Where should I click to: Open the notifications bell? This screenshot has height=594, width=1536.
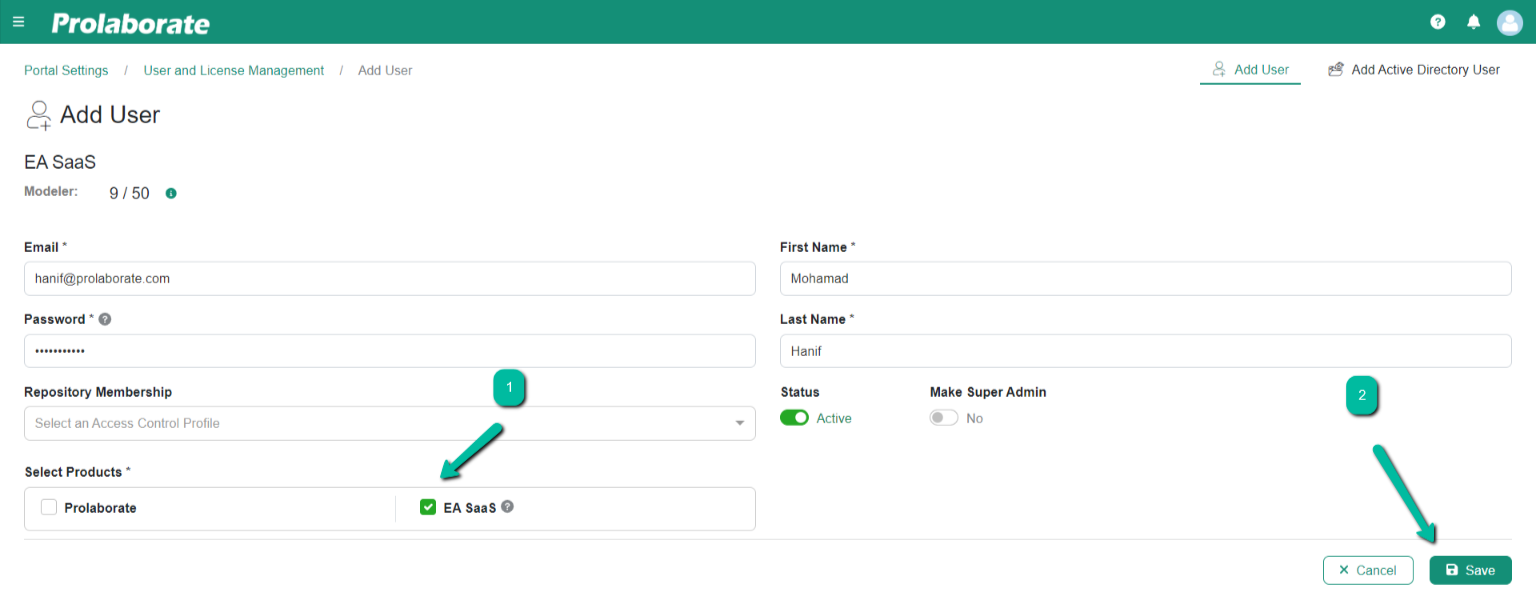[x=1473, y=22]
